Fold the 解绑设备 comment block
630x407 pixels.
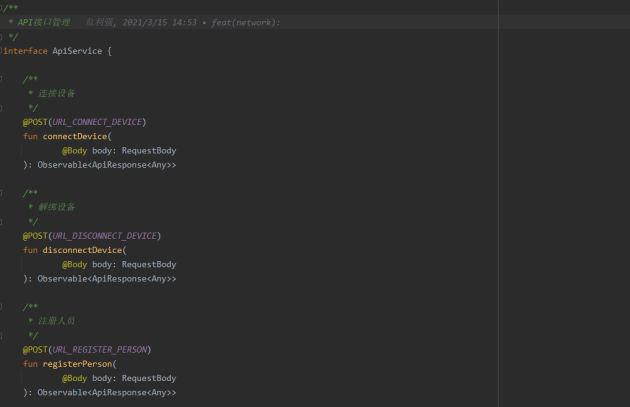point(1,193)
